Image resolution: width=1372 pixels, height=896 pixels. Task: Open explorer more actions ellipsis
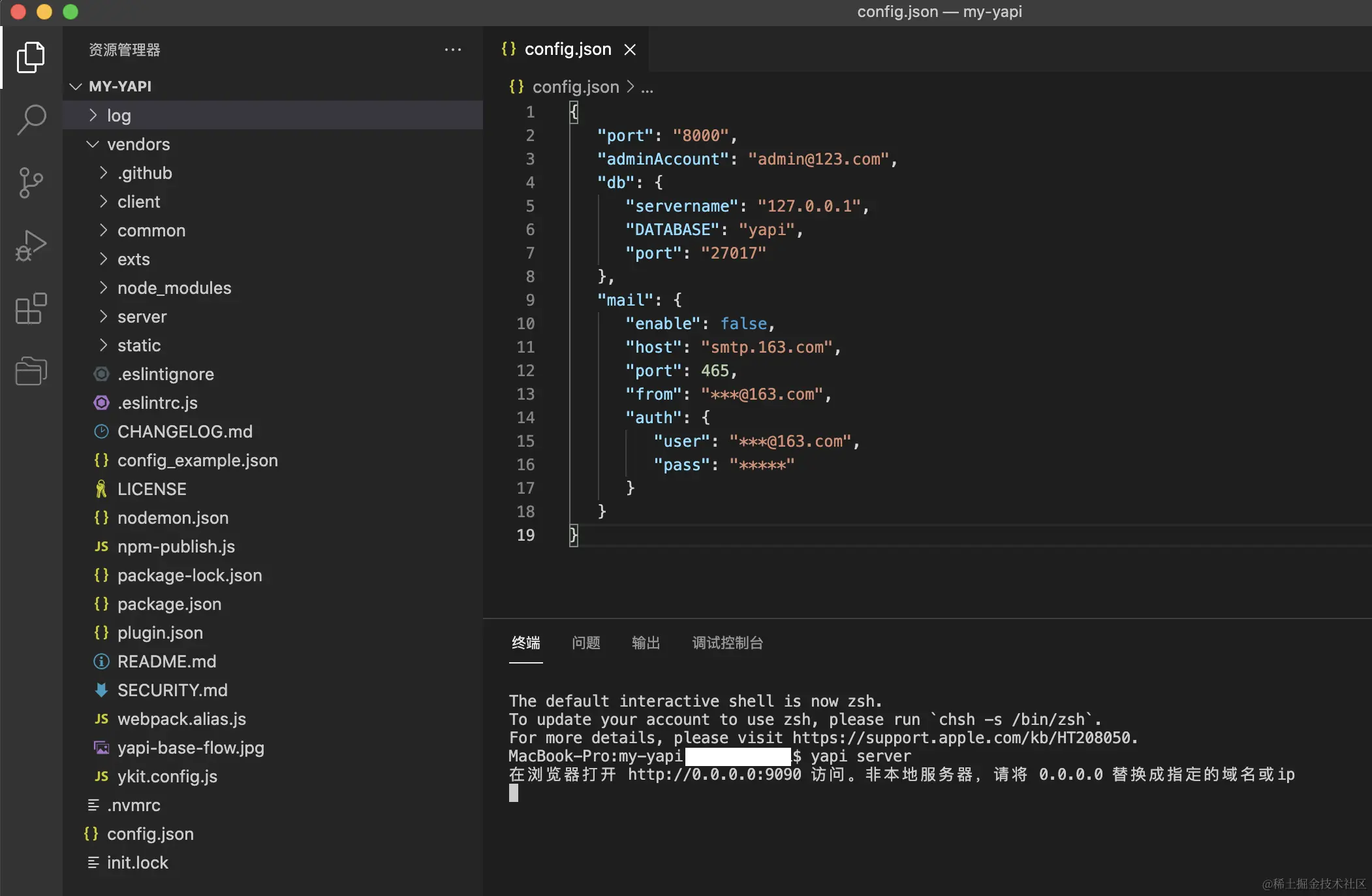(452, 50)
